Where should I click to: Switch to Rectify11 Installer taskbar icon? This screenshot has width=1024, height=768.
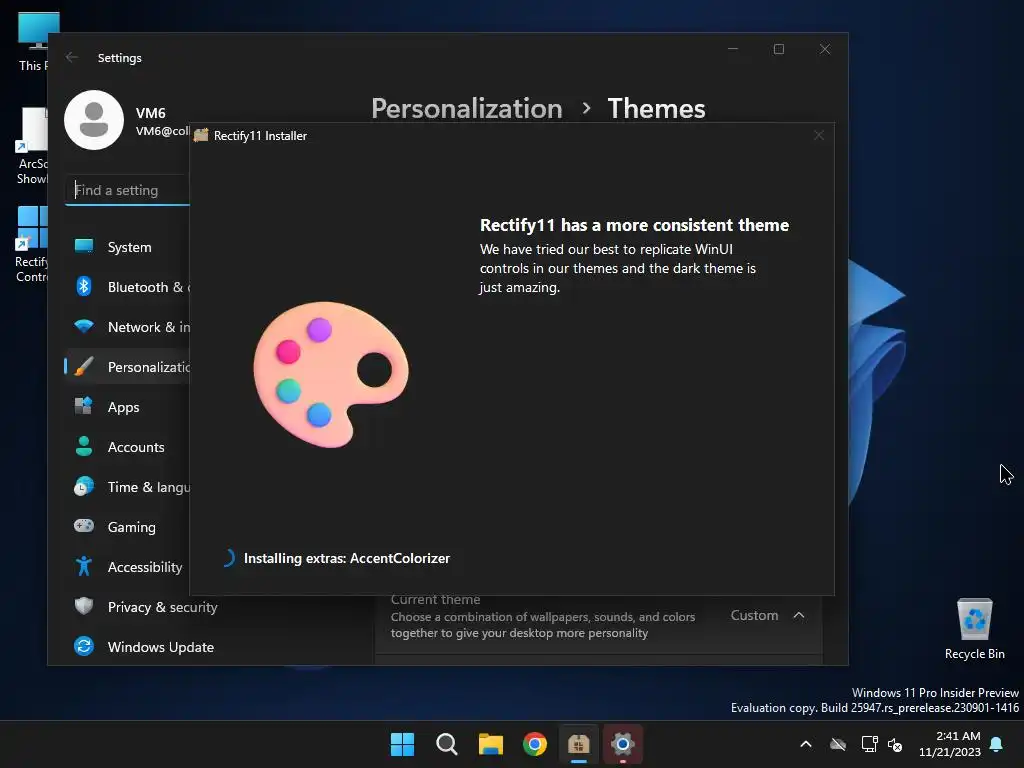pos(579,744)
